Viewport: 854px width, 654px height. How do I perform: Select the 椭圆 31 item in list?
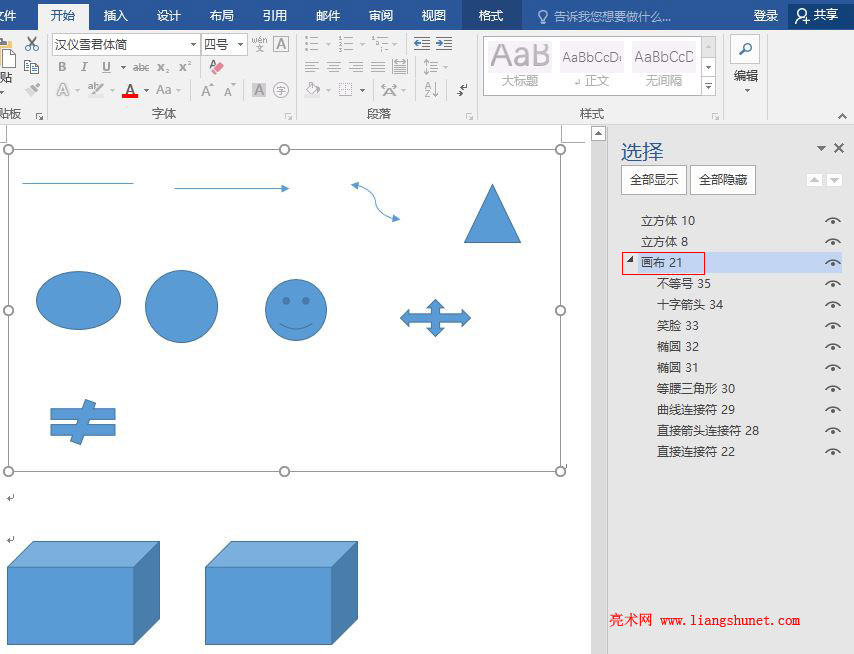pyautogui.click(x=677, y=368)
